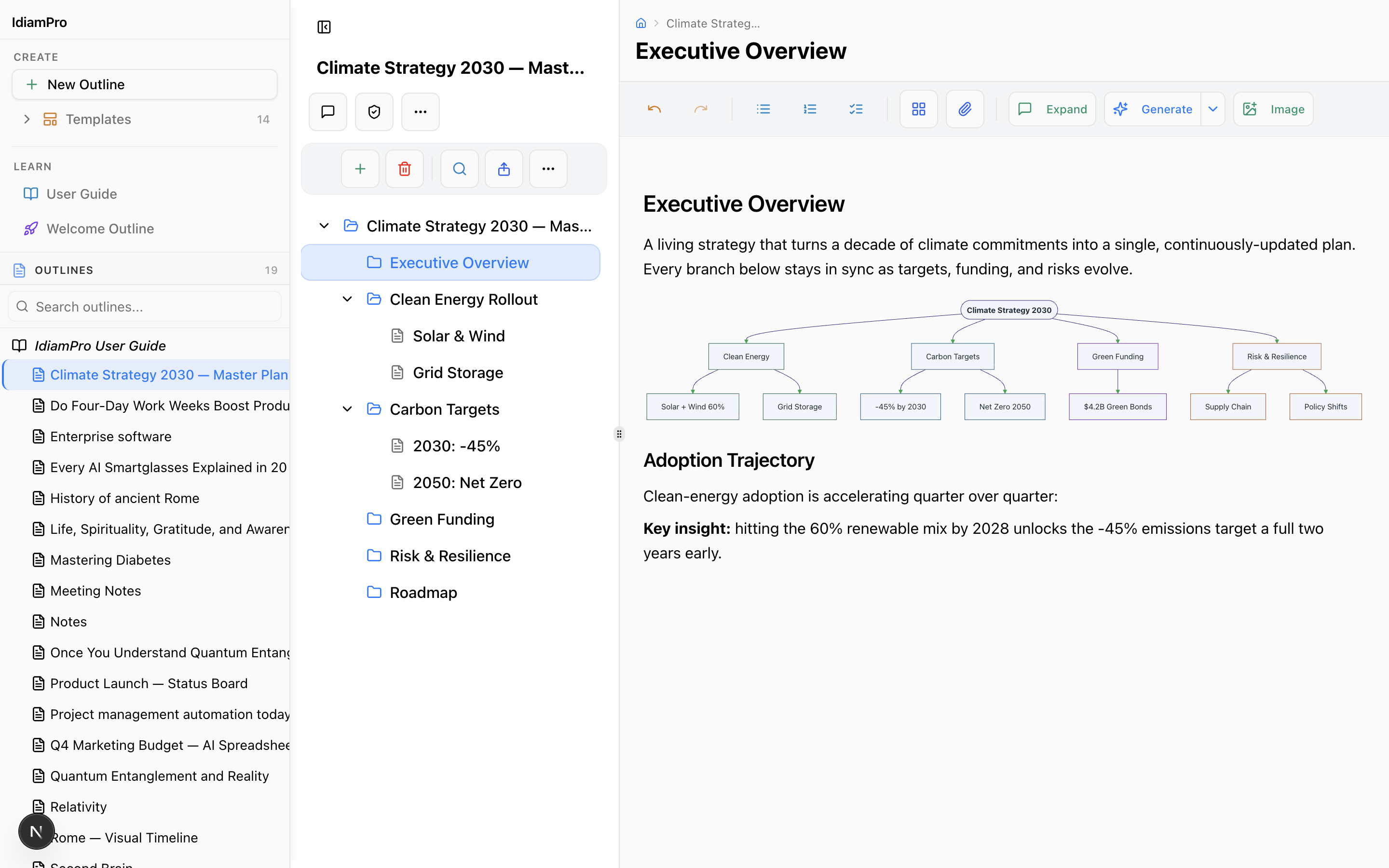Click the round N avatar badge
Image resolution: width=1389 pixels, height=868 pixels.
pos(36,831)
